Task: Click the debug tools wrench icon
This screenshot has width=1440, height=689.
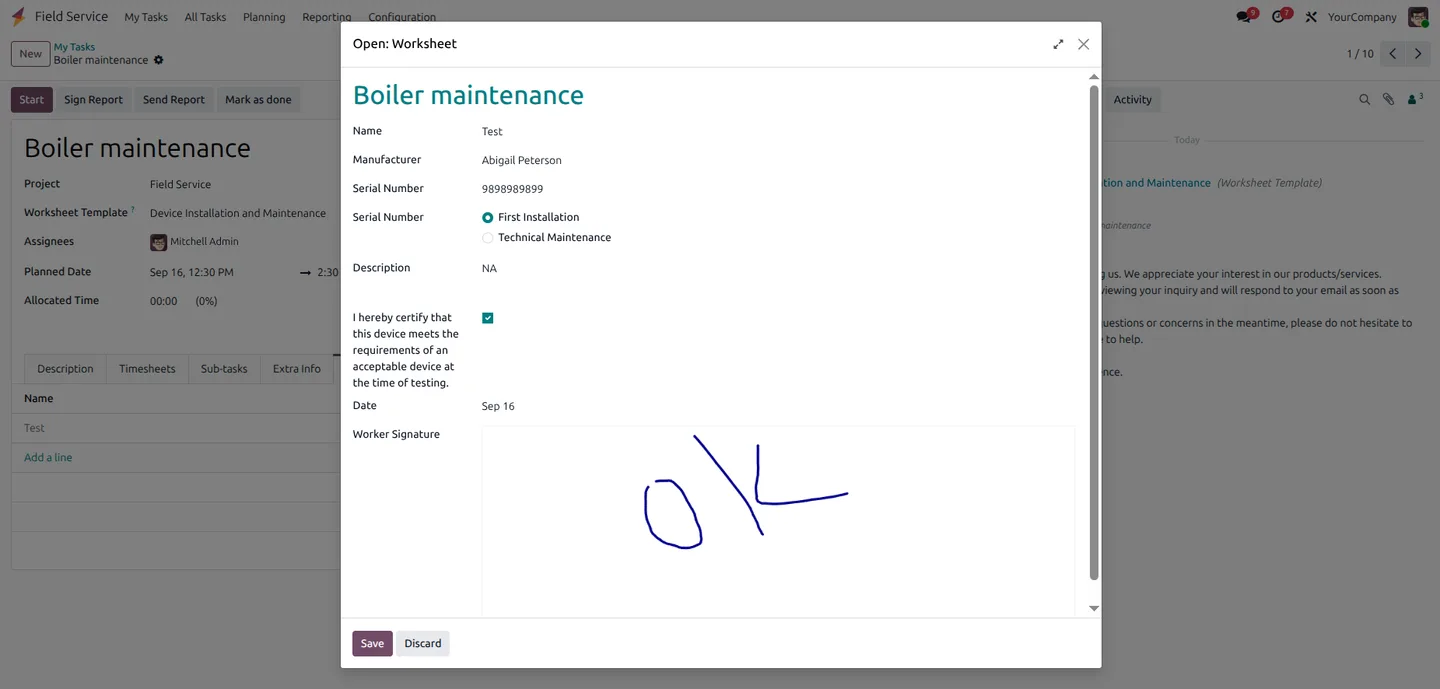Action: 1311,17
